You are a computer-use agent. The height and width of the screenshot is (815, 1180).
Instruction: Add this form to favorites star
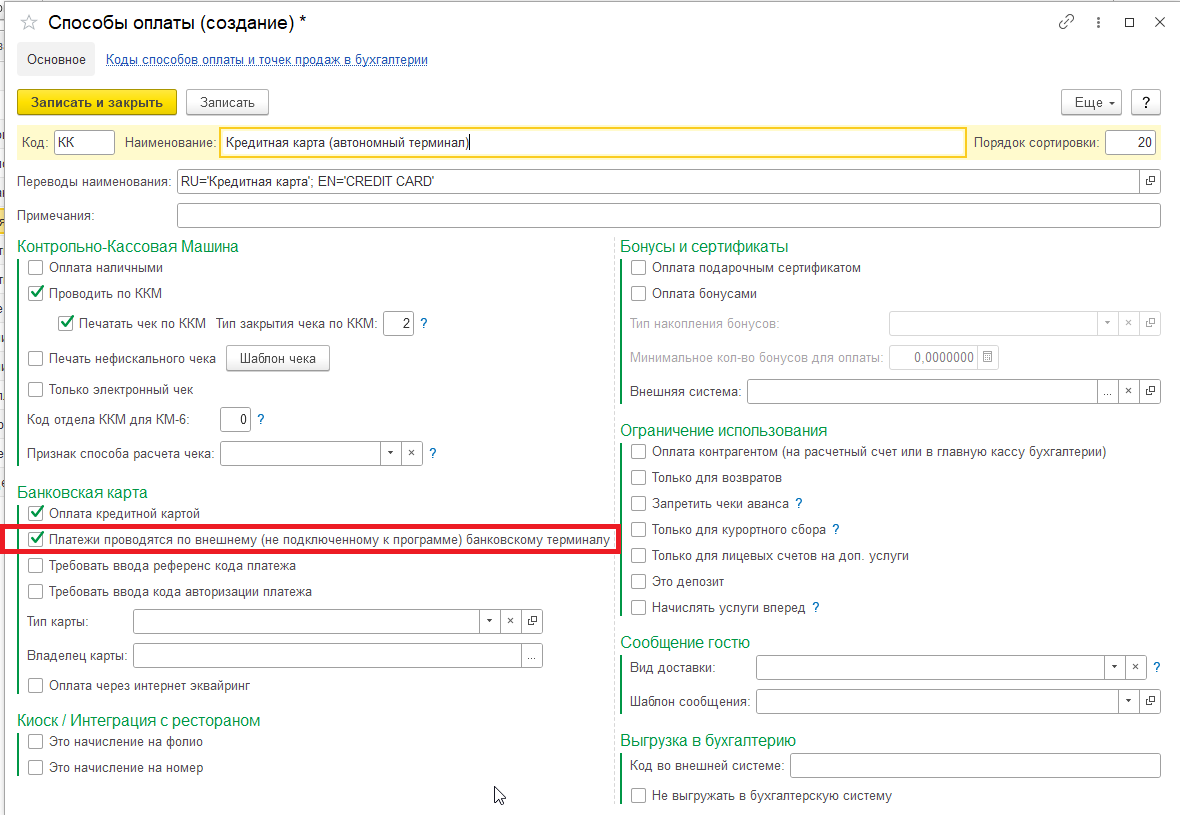pyautogui.click(x=30, y=22)
